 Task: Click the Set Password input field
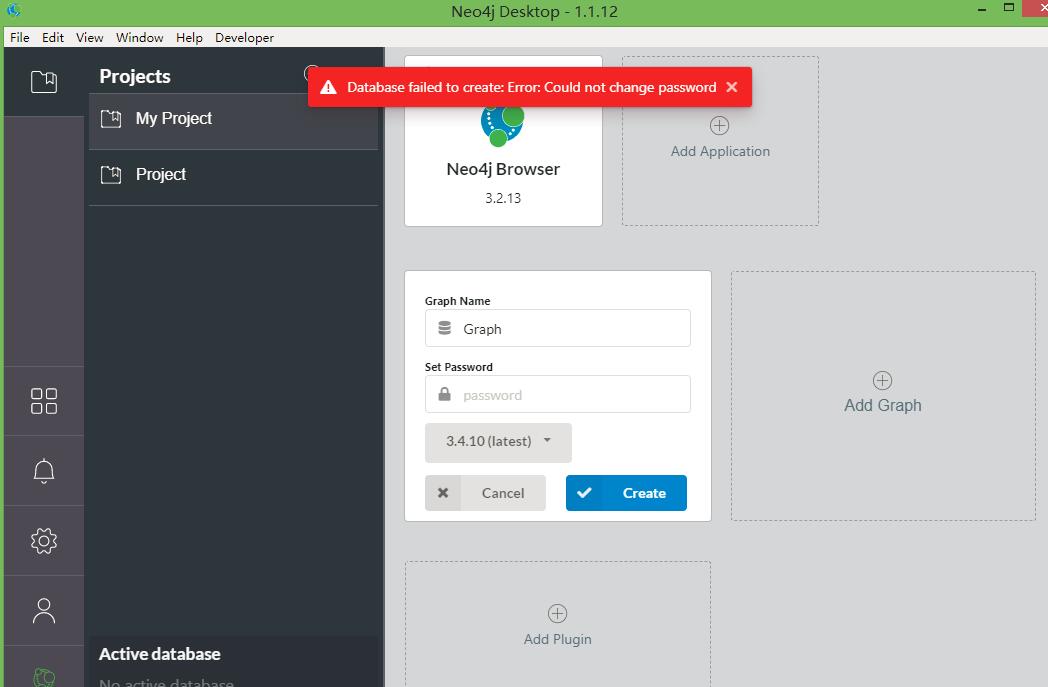[x=557, y=394]
